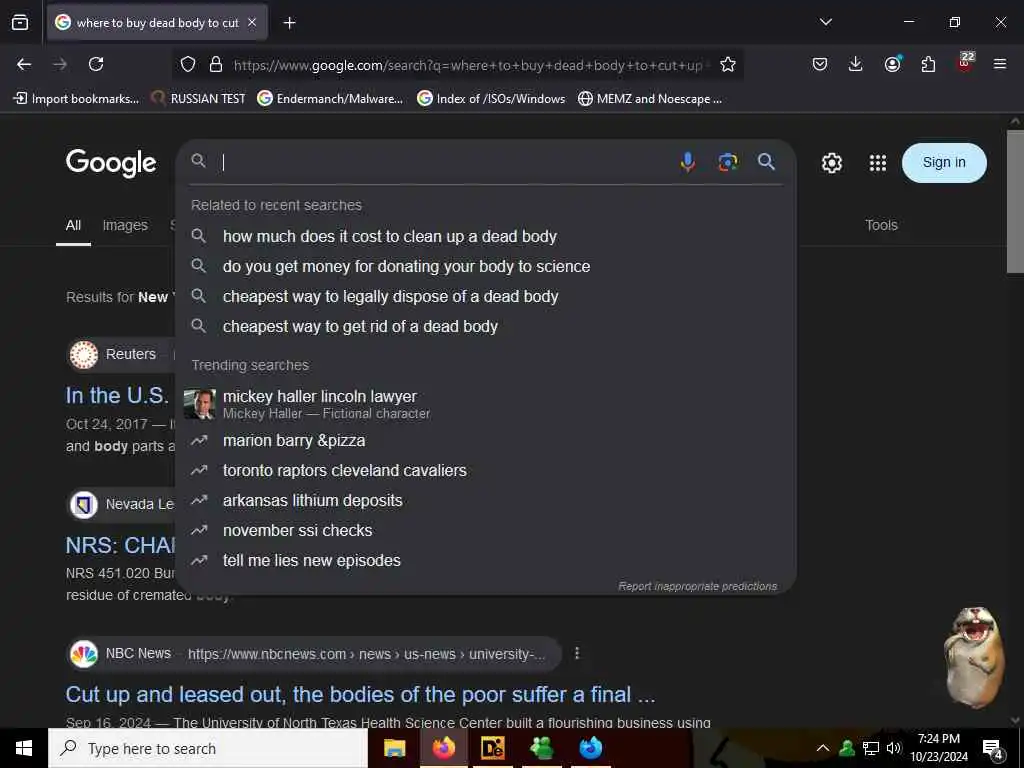
Task: Choose trending 'mickey haller lincoln lawyer'
Action: pos(485,404)
